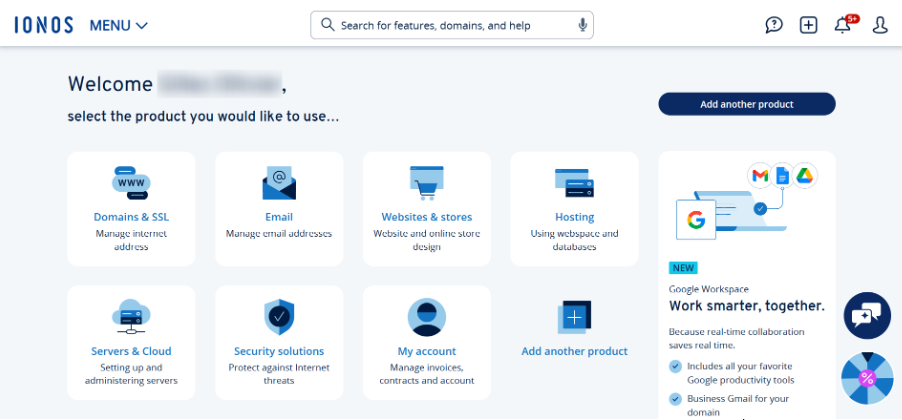Click the NEW badge on Google Workspace card
902x420 pixels.
pos(683,268)
